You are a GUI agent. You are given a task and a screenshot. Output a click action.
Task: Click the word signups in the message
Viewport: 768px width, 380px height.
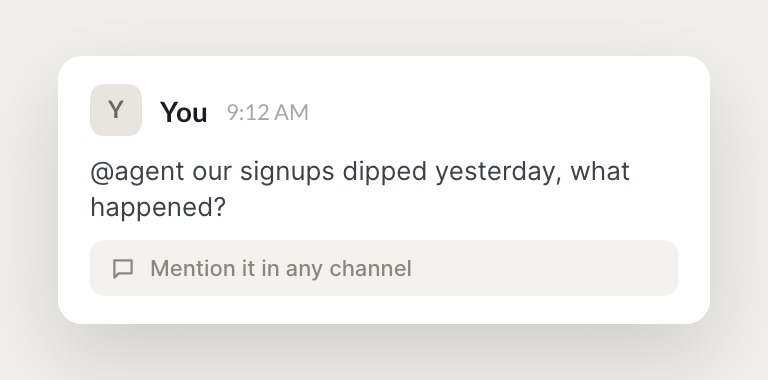(288, 172)
